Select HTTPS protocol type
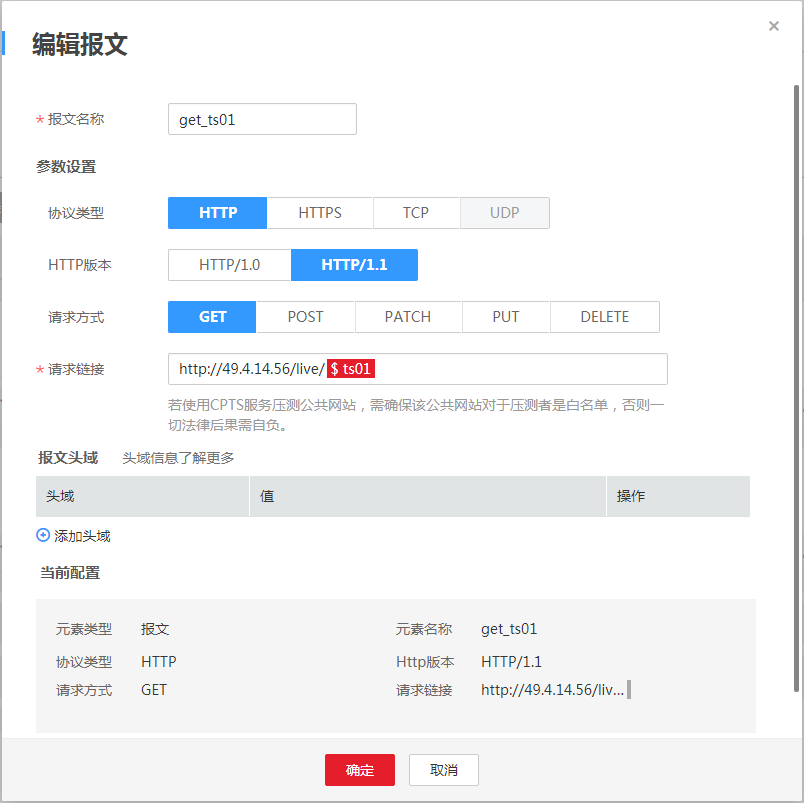 click(x=320, y=213)
